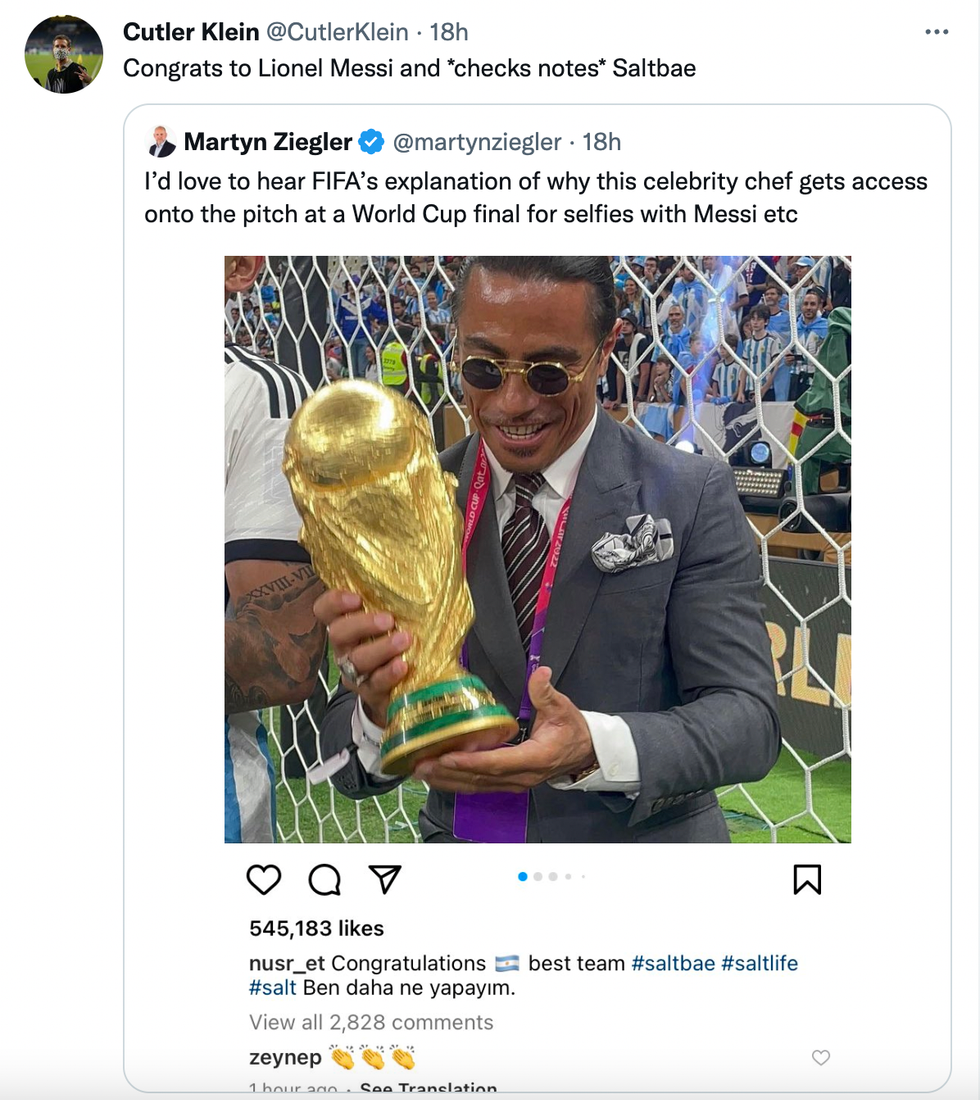Open the @martynziegler handle
The width and height of the screenshot is (980, 1100).
[477, 142]
